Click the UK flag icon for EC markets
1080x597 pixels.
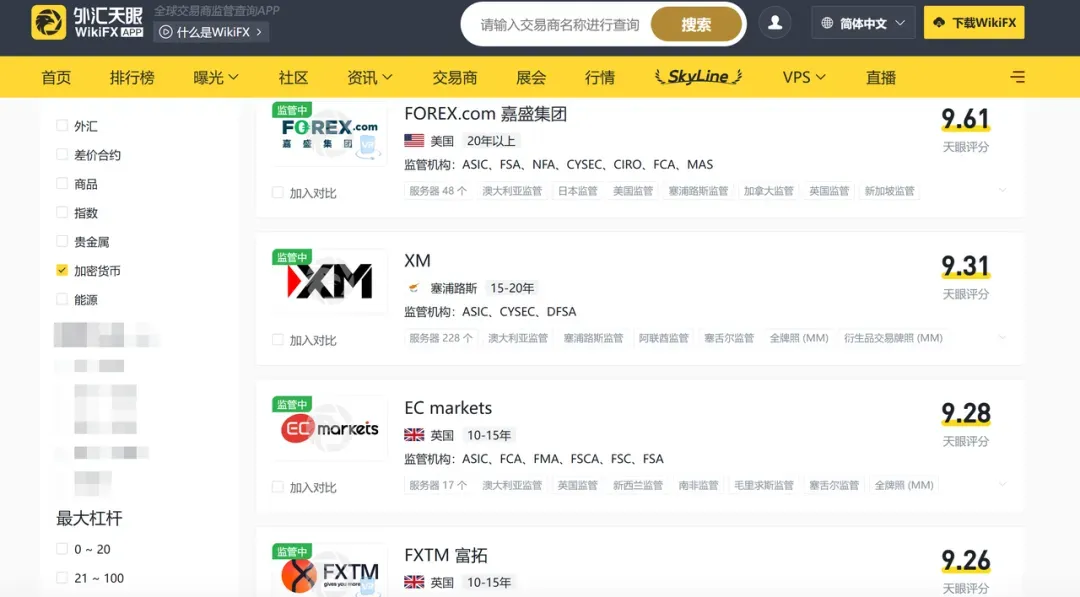[414, 435]
